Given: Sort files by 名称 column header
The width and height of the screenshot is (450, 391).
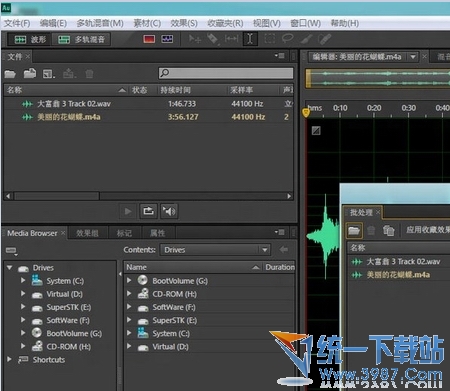Looking at the screenshot, I should (x=66, y=90).
